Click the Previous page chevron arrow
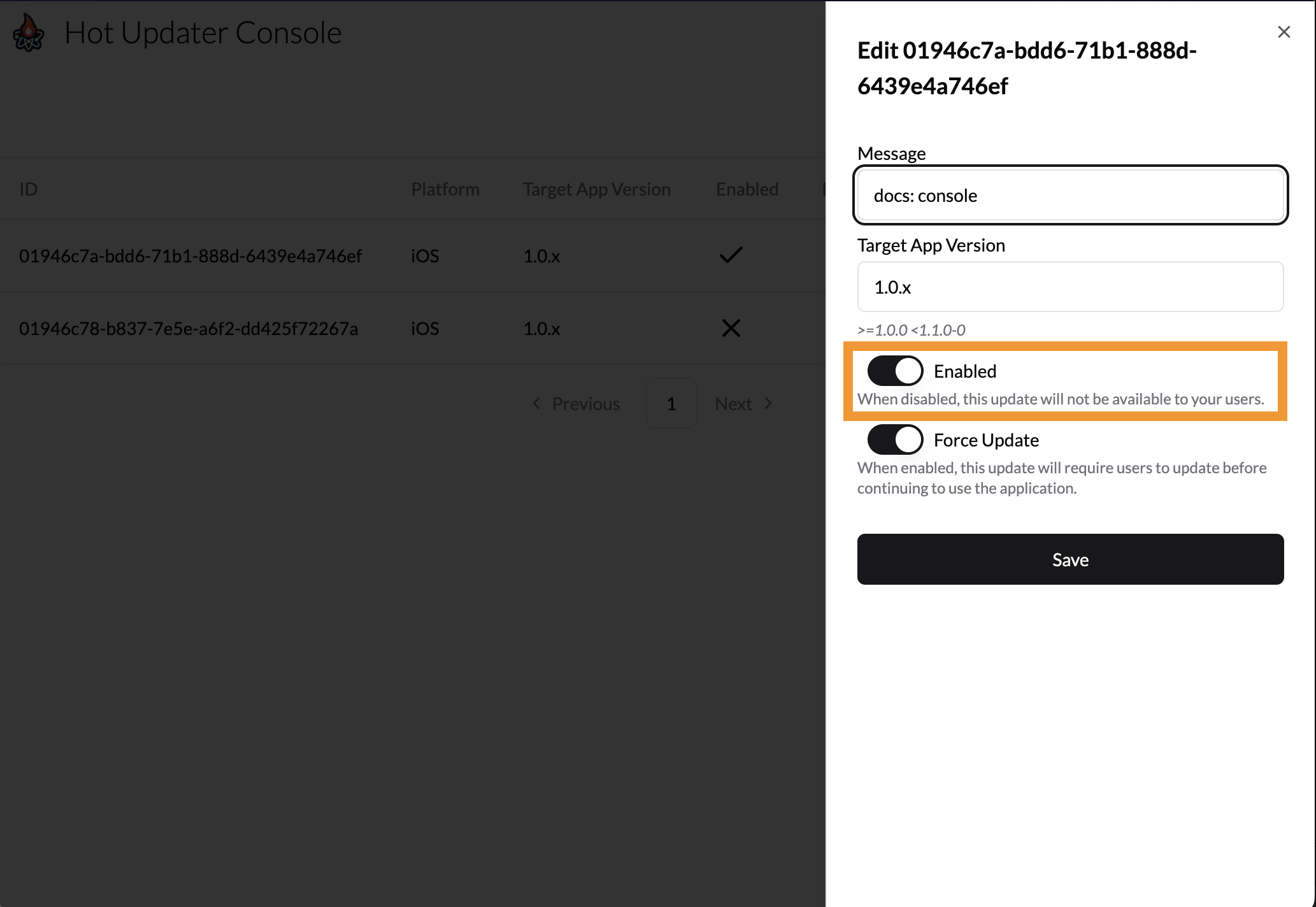 tap(536, 403)
